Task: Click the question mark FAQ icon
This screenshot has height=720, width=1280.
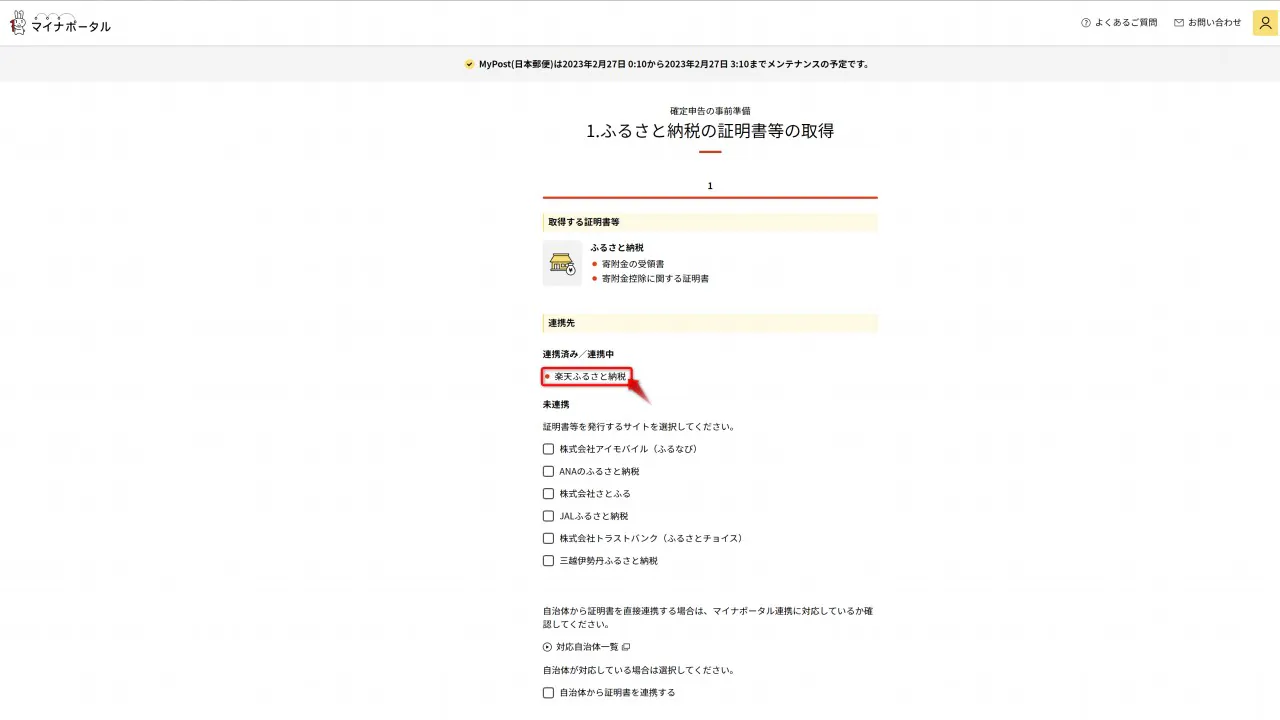Action: point(1086,23)
